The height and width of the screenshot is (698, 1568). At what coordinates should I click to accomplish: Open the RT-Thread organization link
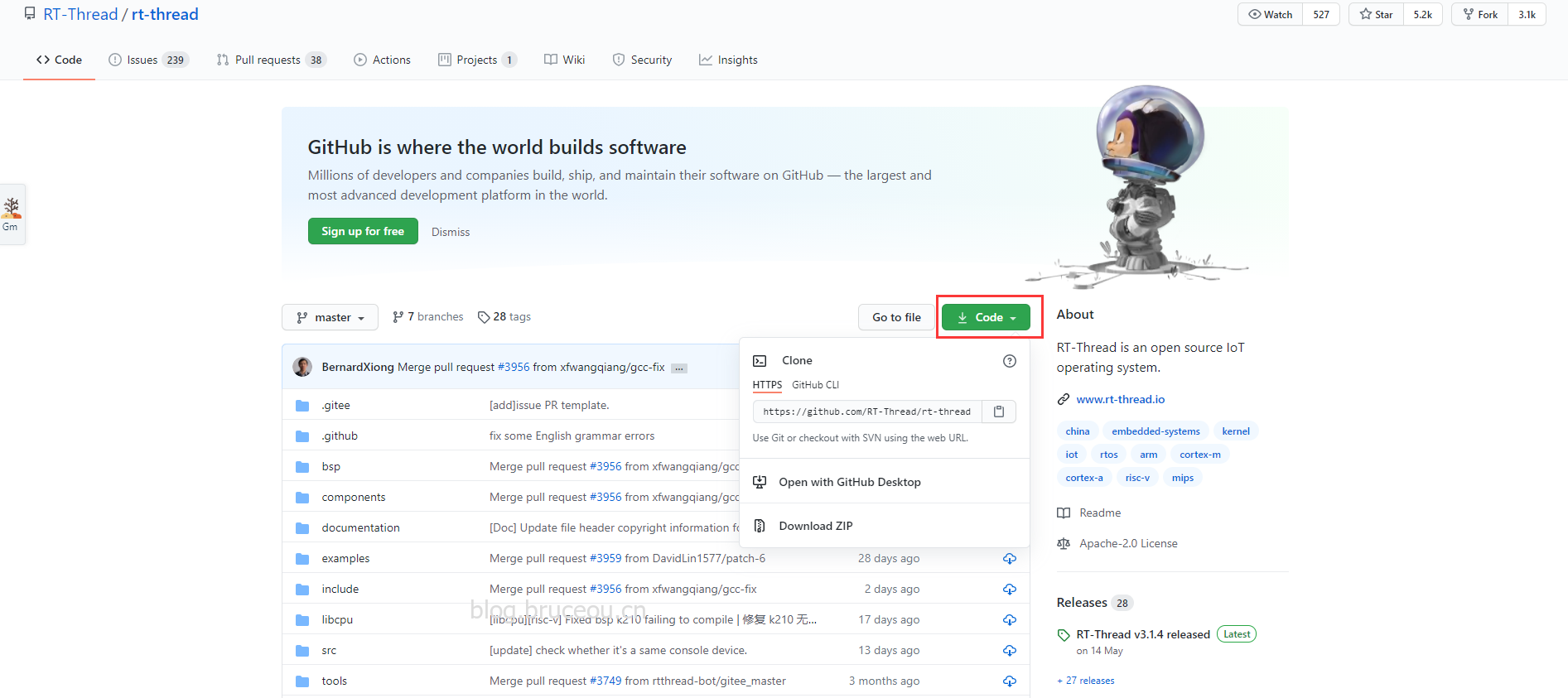coord(80,14)
